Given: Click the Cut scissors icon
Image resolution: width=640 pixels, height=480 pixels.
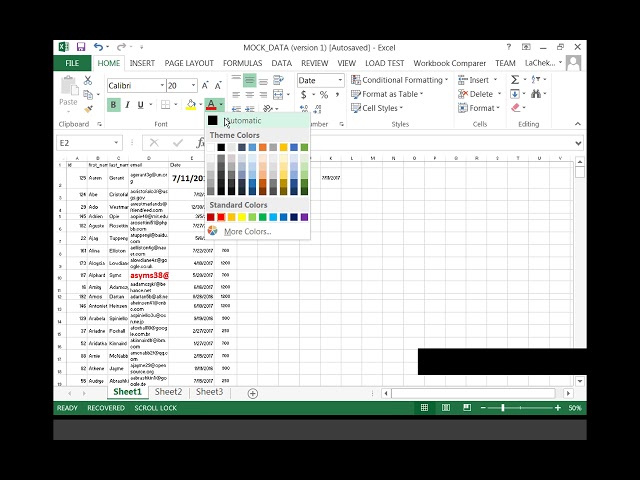Looking at the screenshot, I should 88,80.
